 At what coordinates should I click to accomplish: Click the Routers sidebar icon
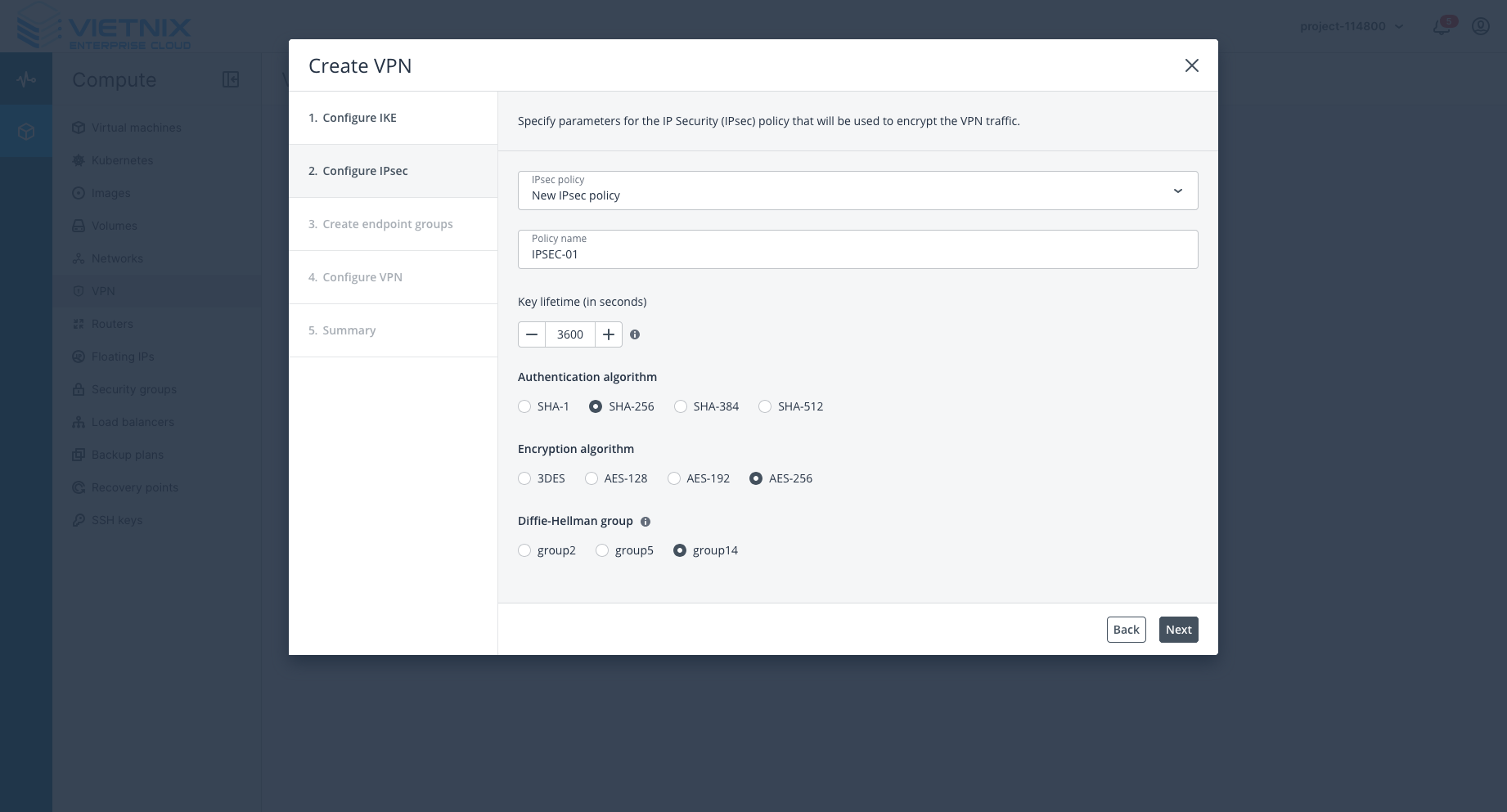click(x=79, y=324)
